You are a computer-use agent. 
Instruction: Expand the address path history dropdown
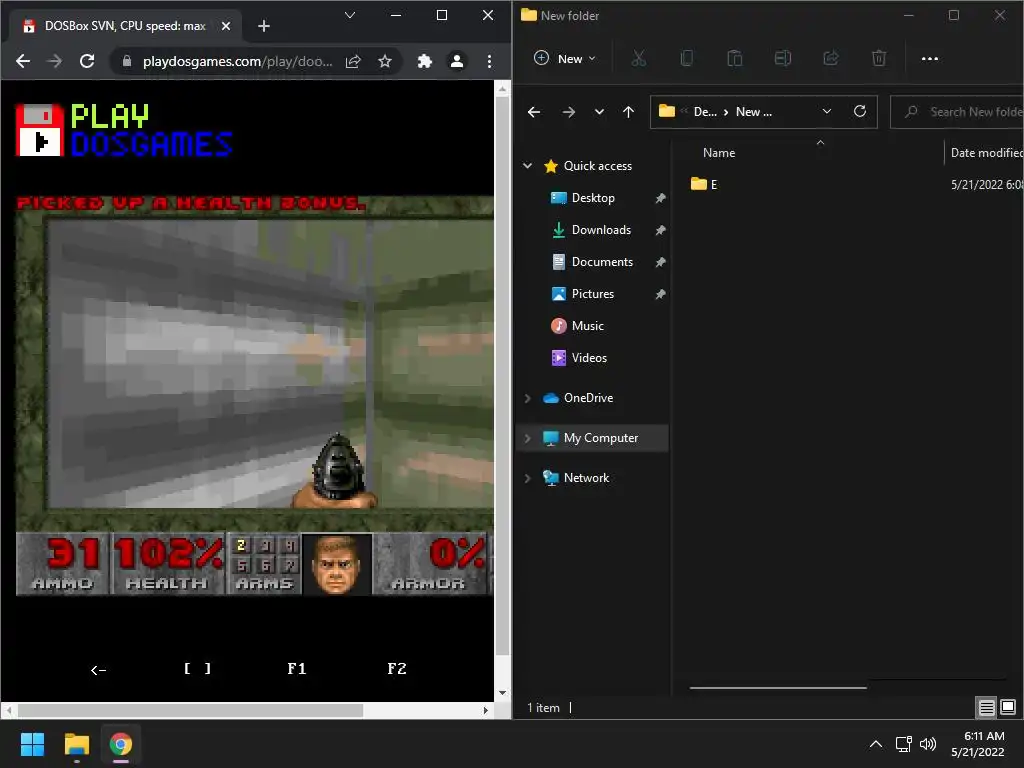pos(827,112)
